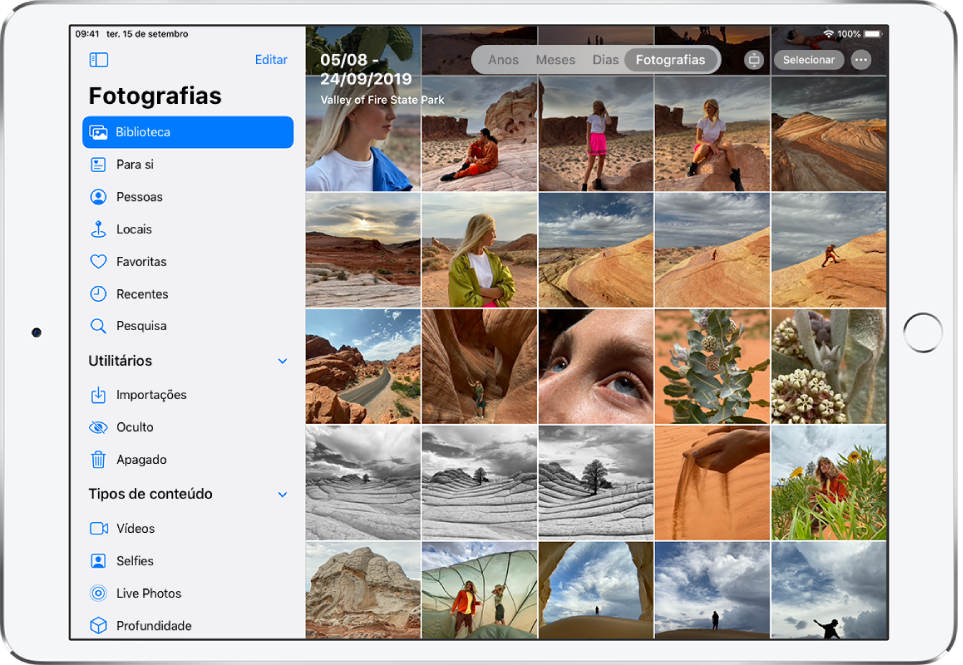Open the Locais album

[x=188, y=229]
